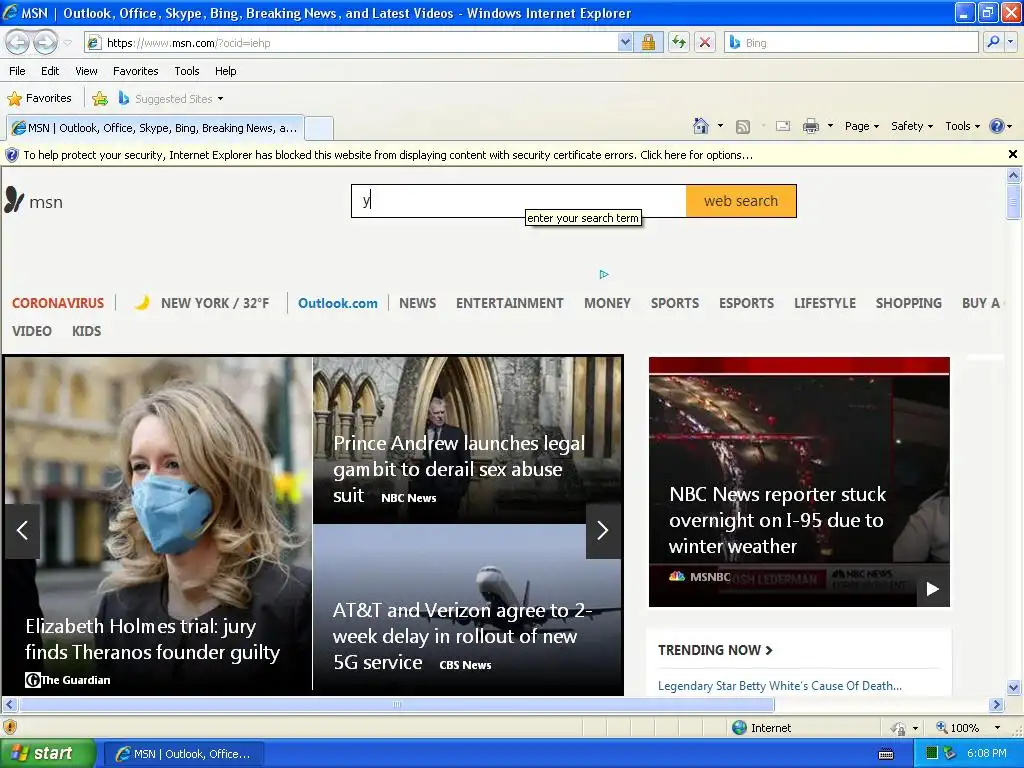
Task: Open the NEWS navigation link
Action: 417,303
